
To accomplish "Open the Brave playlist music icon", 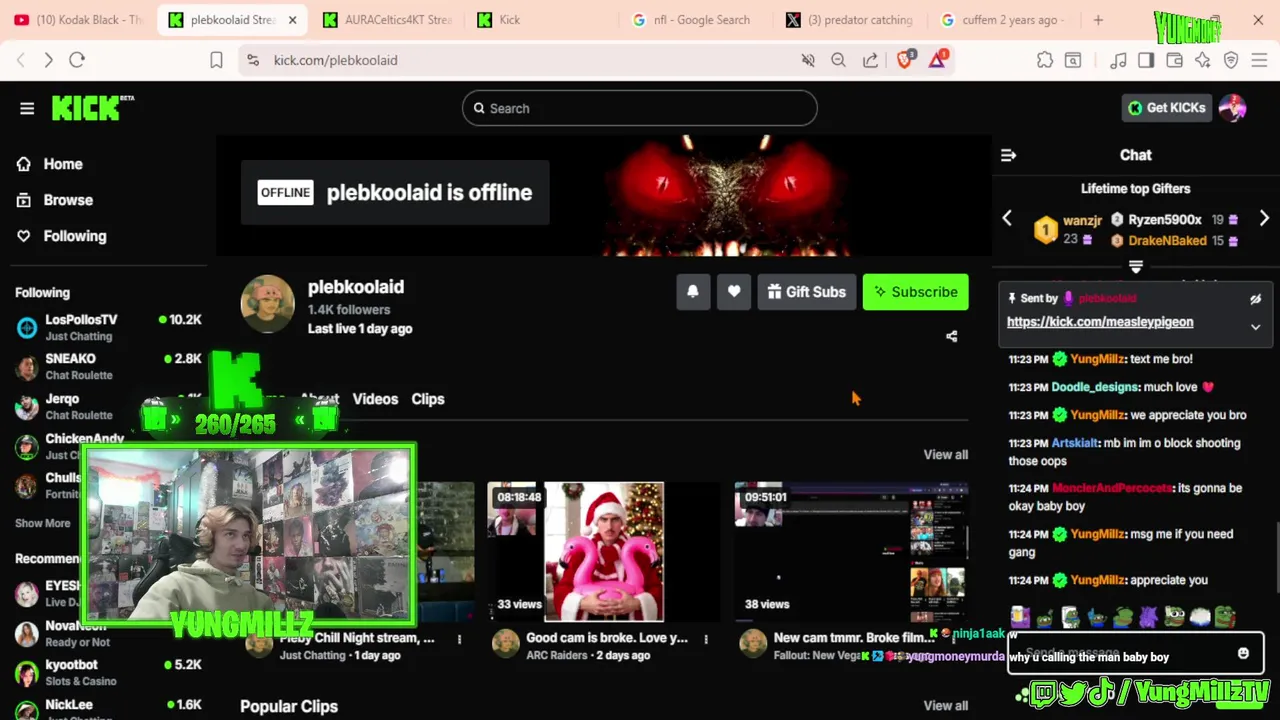I will [1119, 60].
